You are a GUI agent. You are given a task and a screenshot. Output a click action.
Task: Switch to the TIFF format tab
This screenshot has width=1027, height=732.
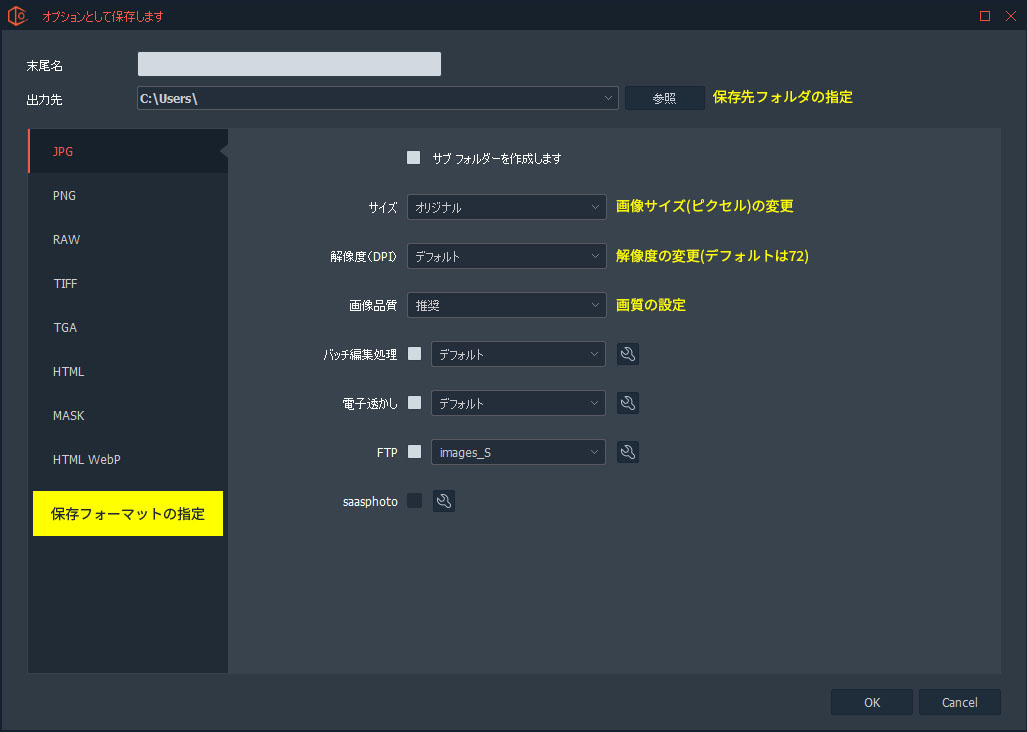(x=65, y=284)
